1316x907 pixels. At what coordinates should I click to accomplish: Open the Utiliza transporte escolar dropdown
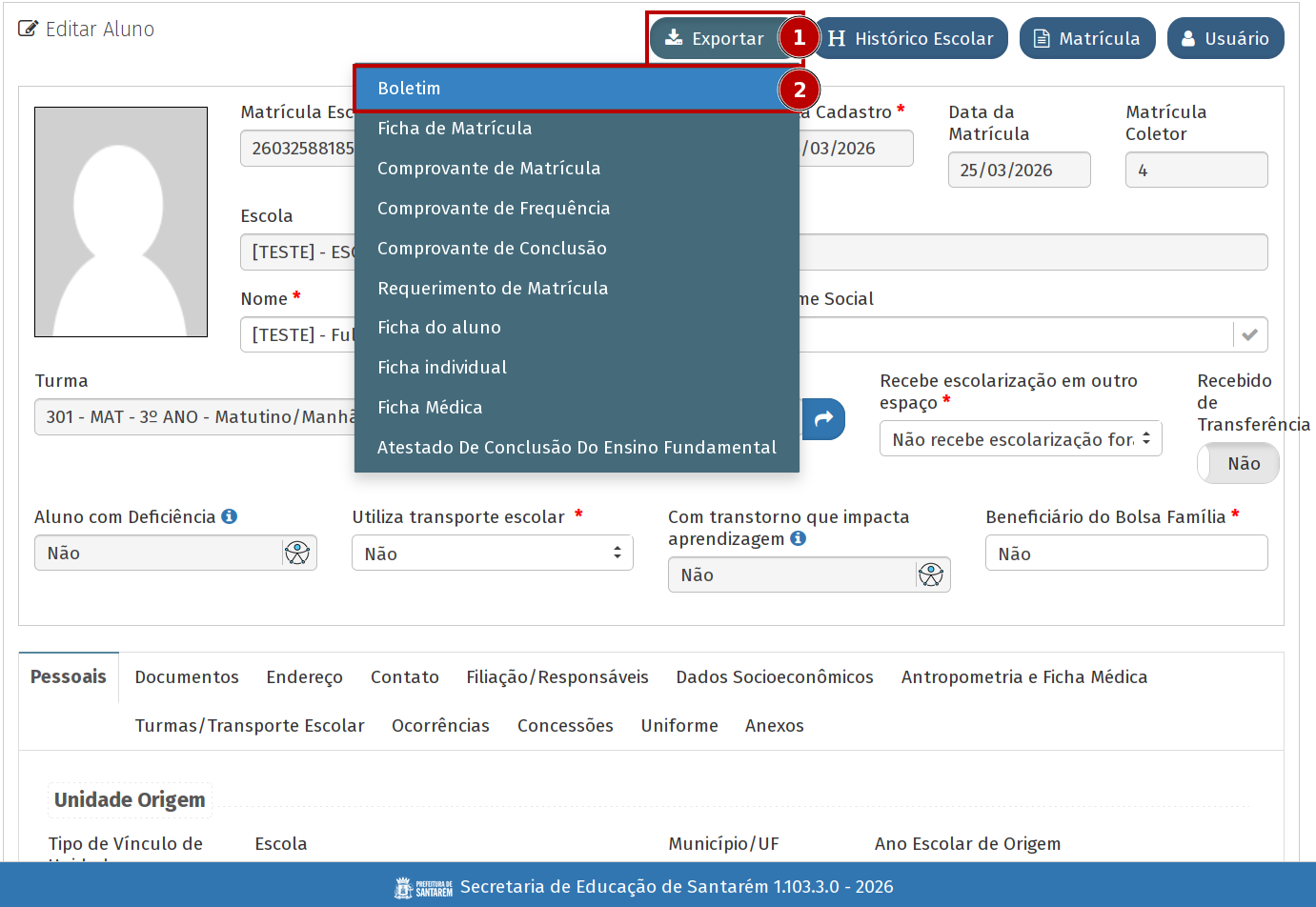(x=492, y=554)
